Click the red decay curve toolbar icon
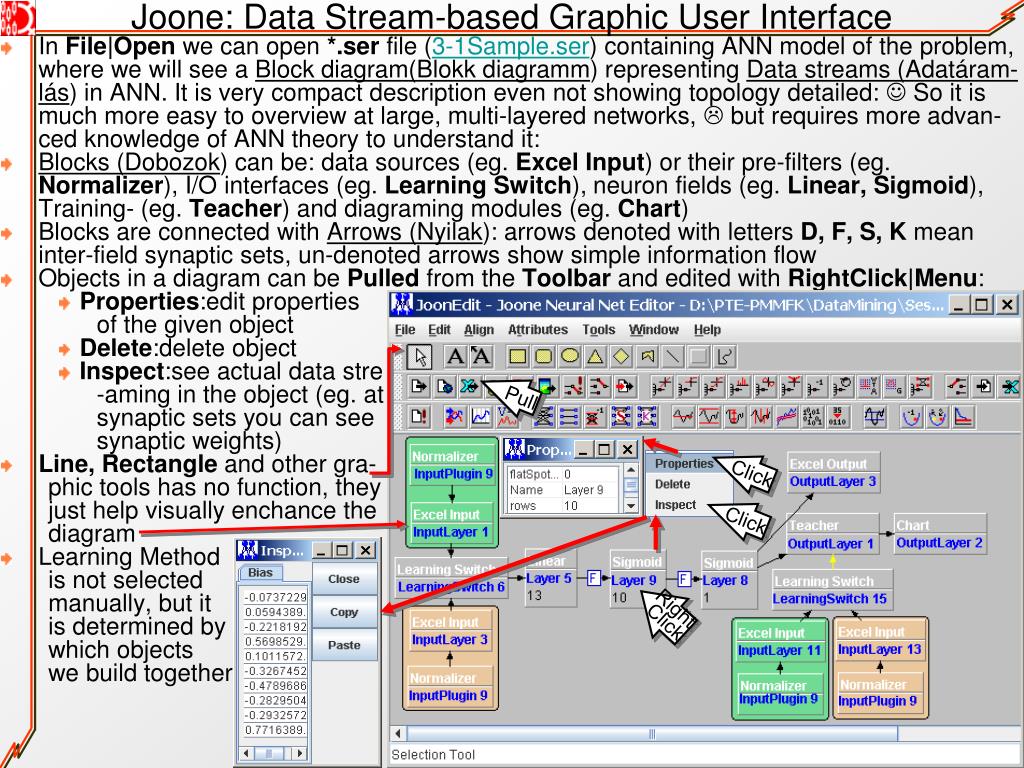The image size is (1024, 768). [x=963, y=416]
